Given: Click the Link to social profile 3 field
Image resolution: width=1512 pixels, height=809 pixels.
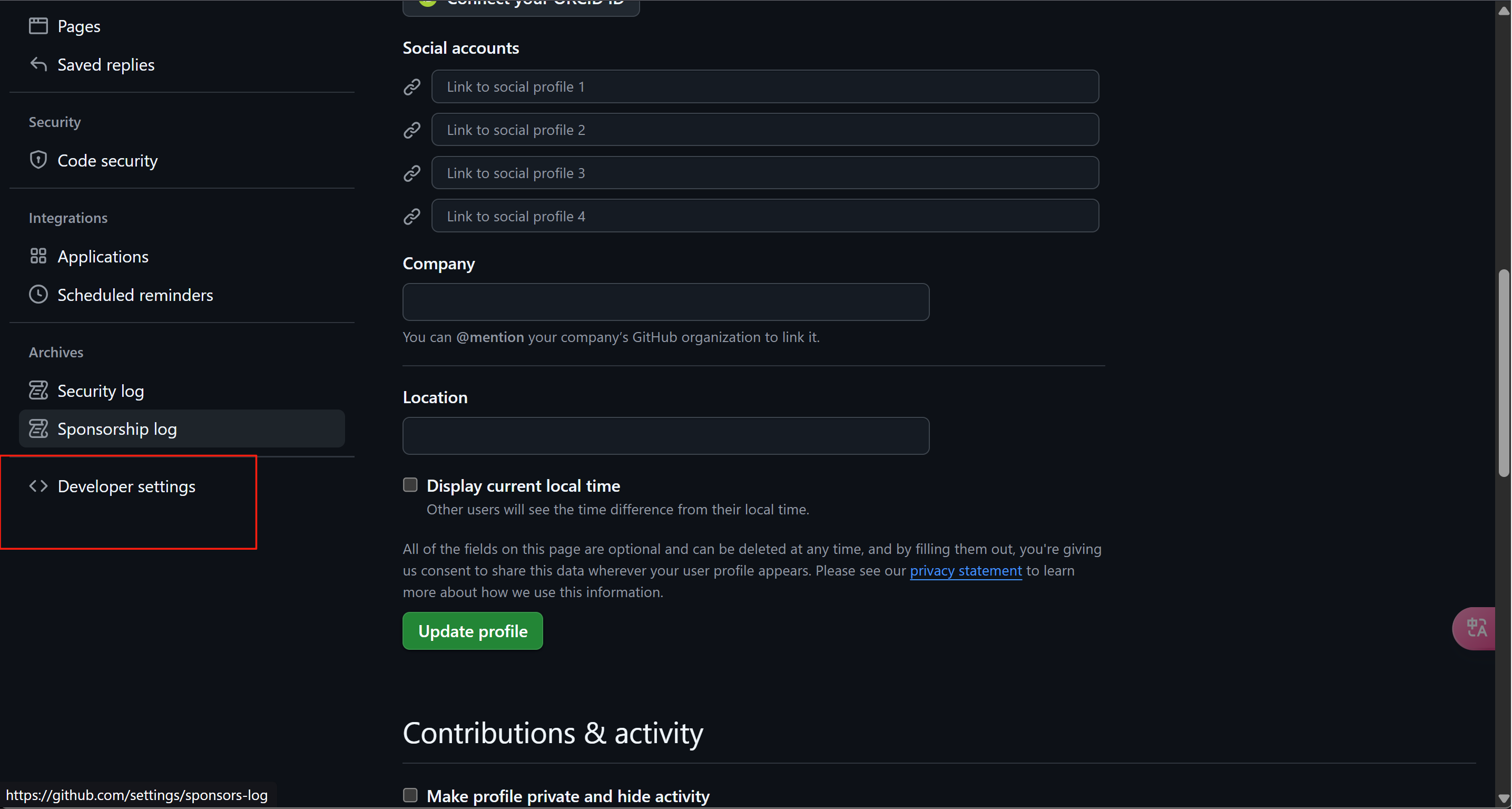Looking at the screenshot, I should [764, 172].
